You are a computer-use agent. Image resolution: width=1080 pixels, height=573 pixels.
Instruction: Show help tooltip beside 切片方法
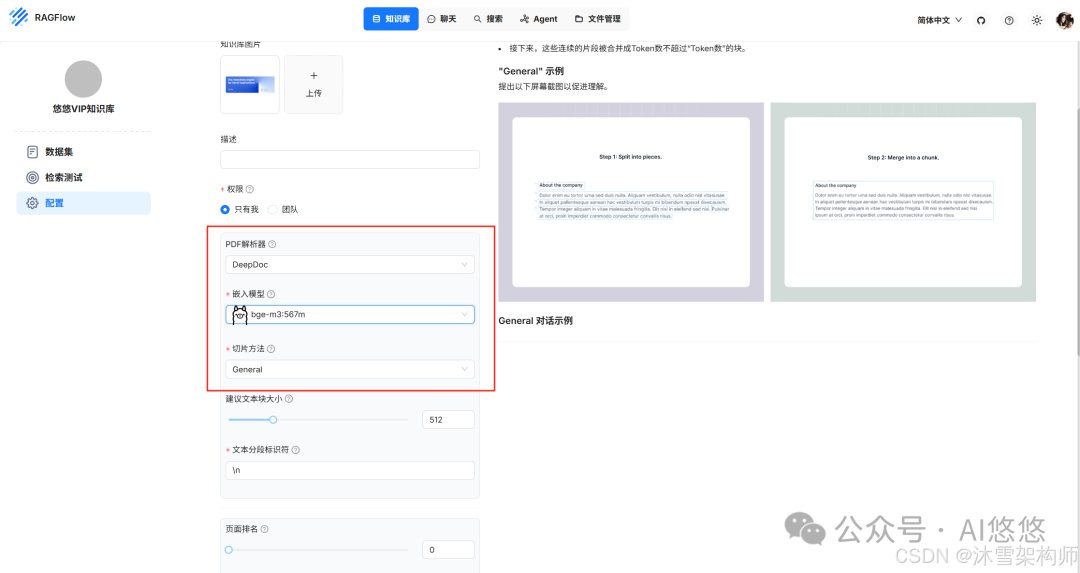point(271,349)
